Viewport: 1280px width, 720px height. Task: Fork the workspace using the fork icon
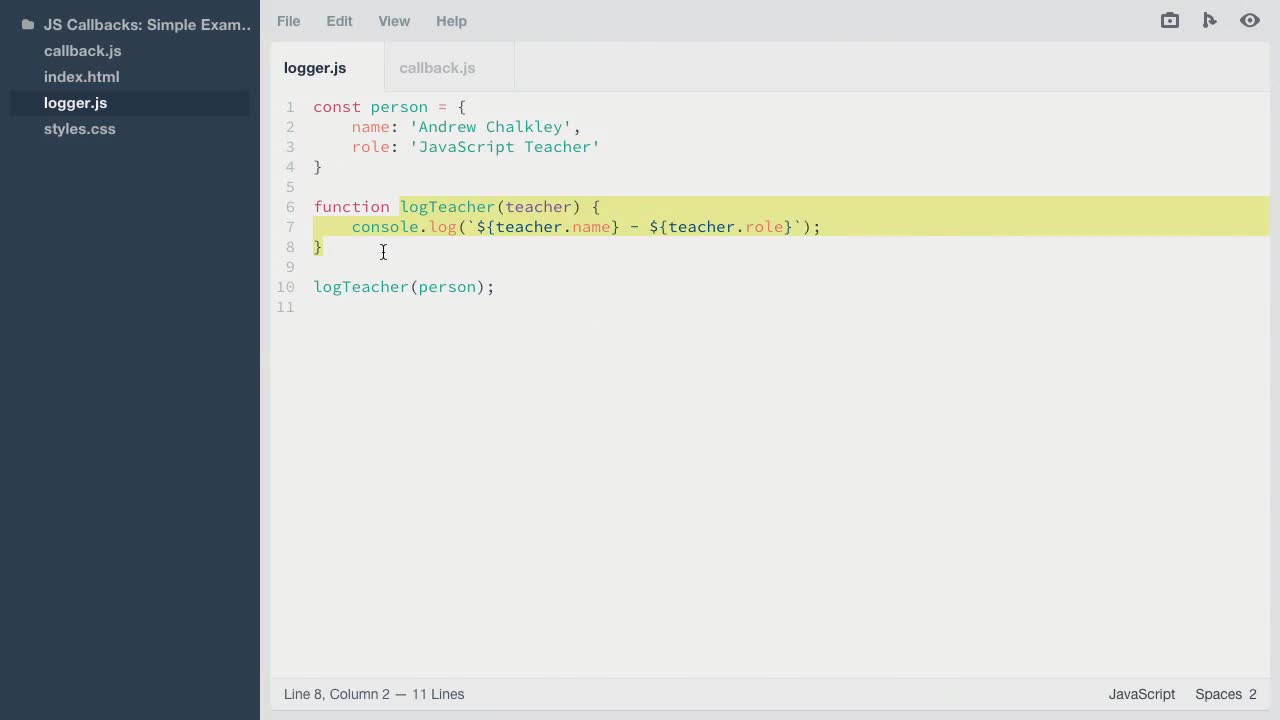1210,20
